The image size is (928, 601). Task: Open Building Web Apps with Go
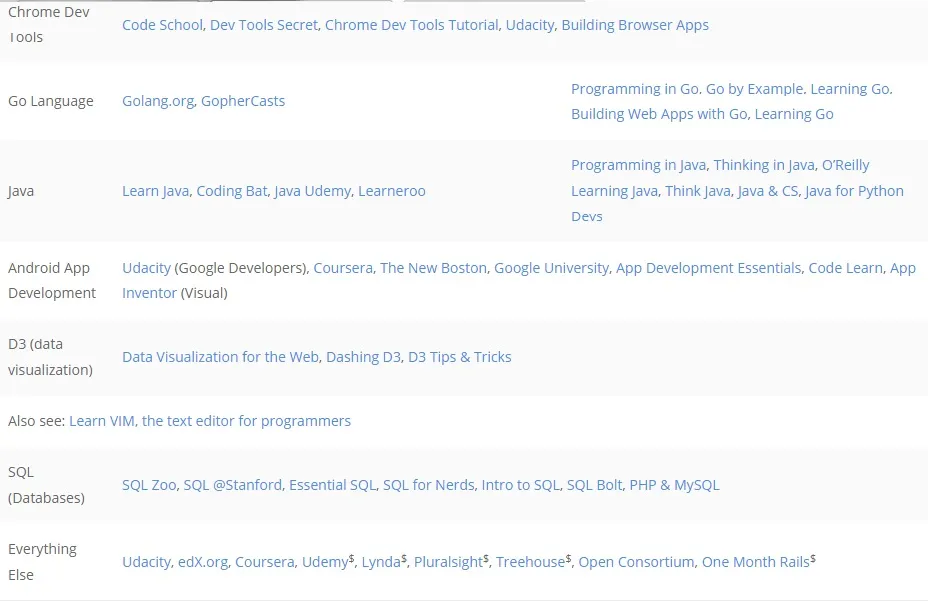pos(659,114)
